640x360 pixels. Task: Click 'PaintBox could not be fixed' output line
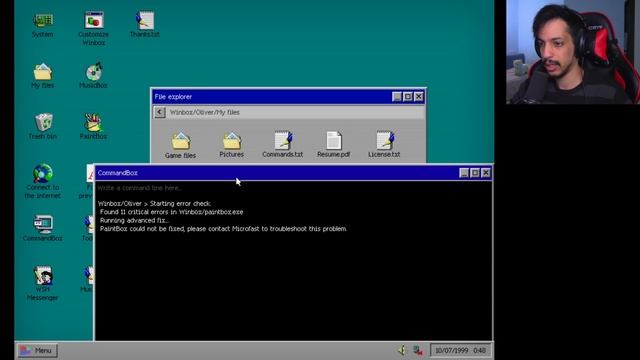[223, 229]
